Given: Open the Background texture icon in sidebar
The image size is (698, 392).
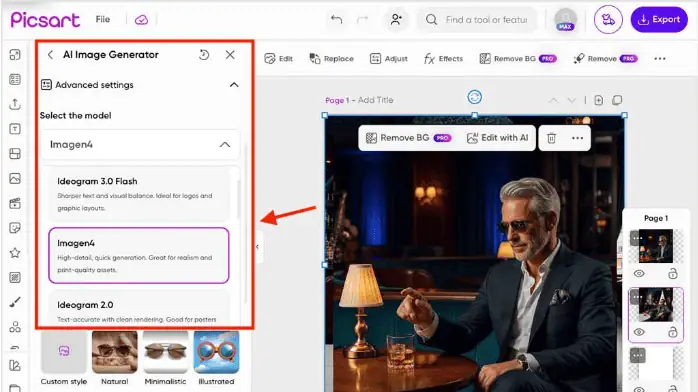Looking at the screenshot, I should tap(15, 278).
